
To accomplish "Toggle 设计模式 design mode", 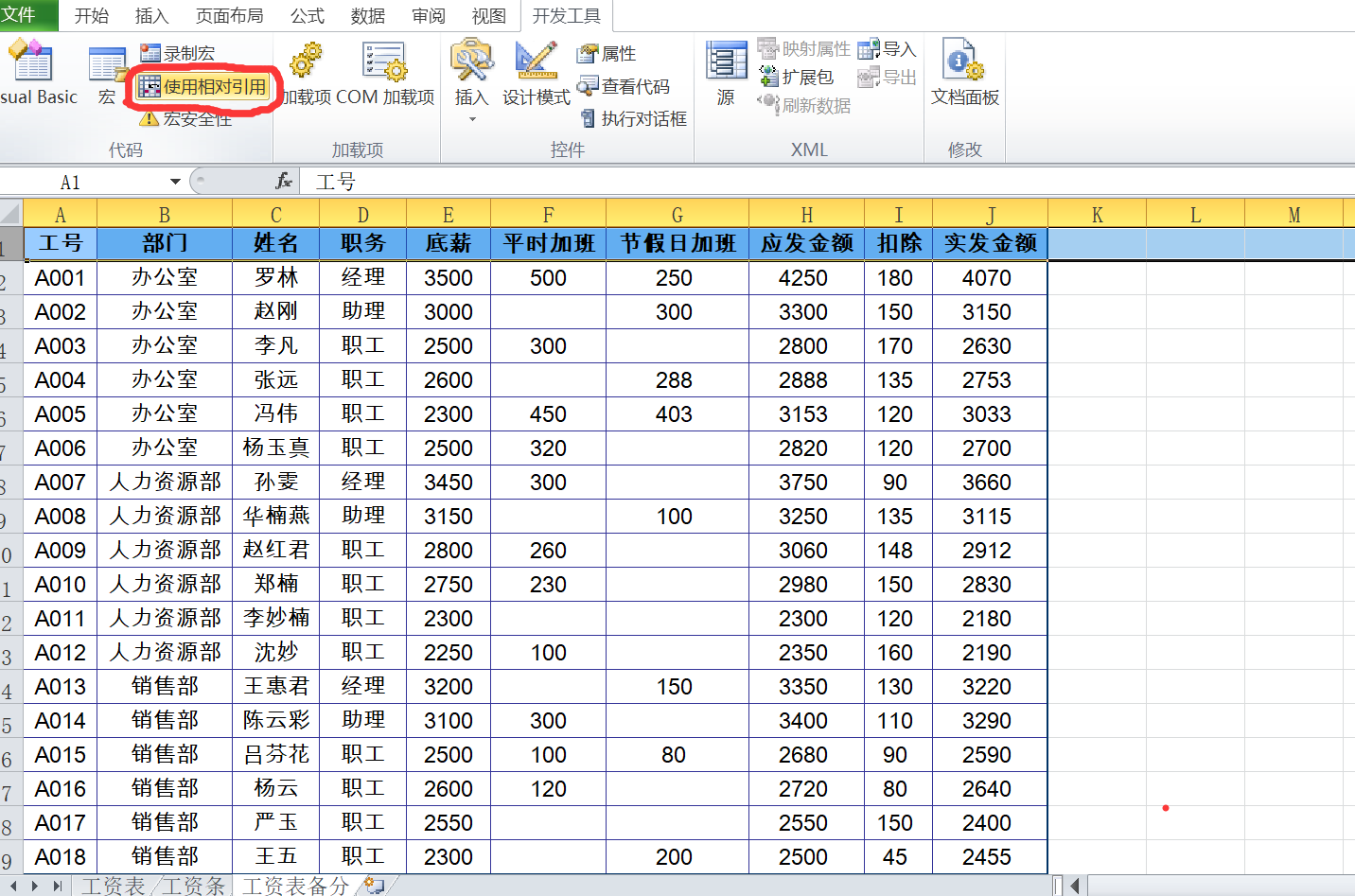I will [536, 74].
